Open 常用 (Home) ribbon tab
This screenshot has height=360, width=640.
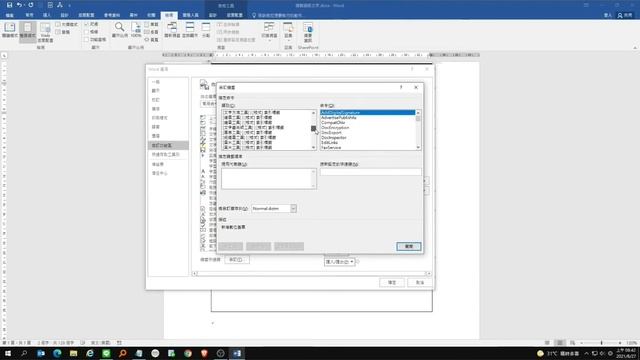(29, 15)
